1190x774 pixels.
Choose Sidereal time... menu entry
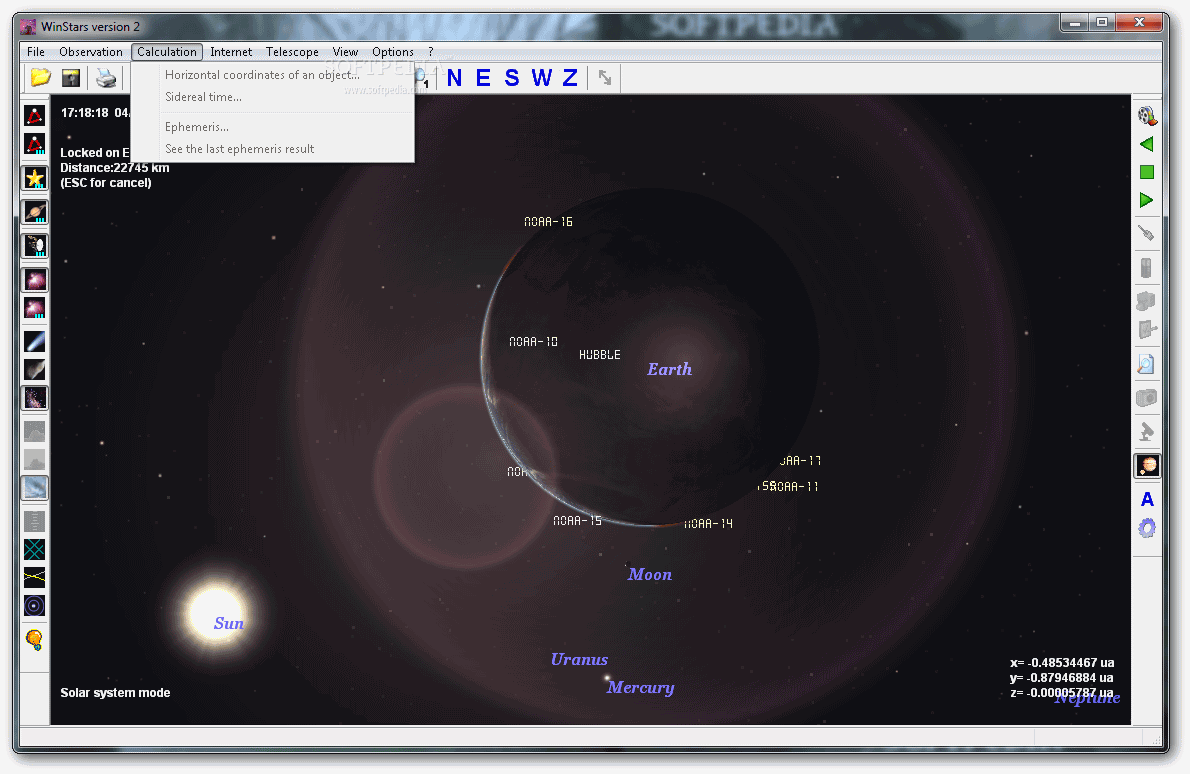point(273,97)
